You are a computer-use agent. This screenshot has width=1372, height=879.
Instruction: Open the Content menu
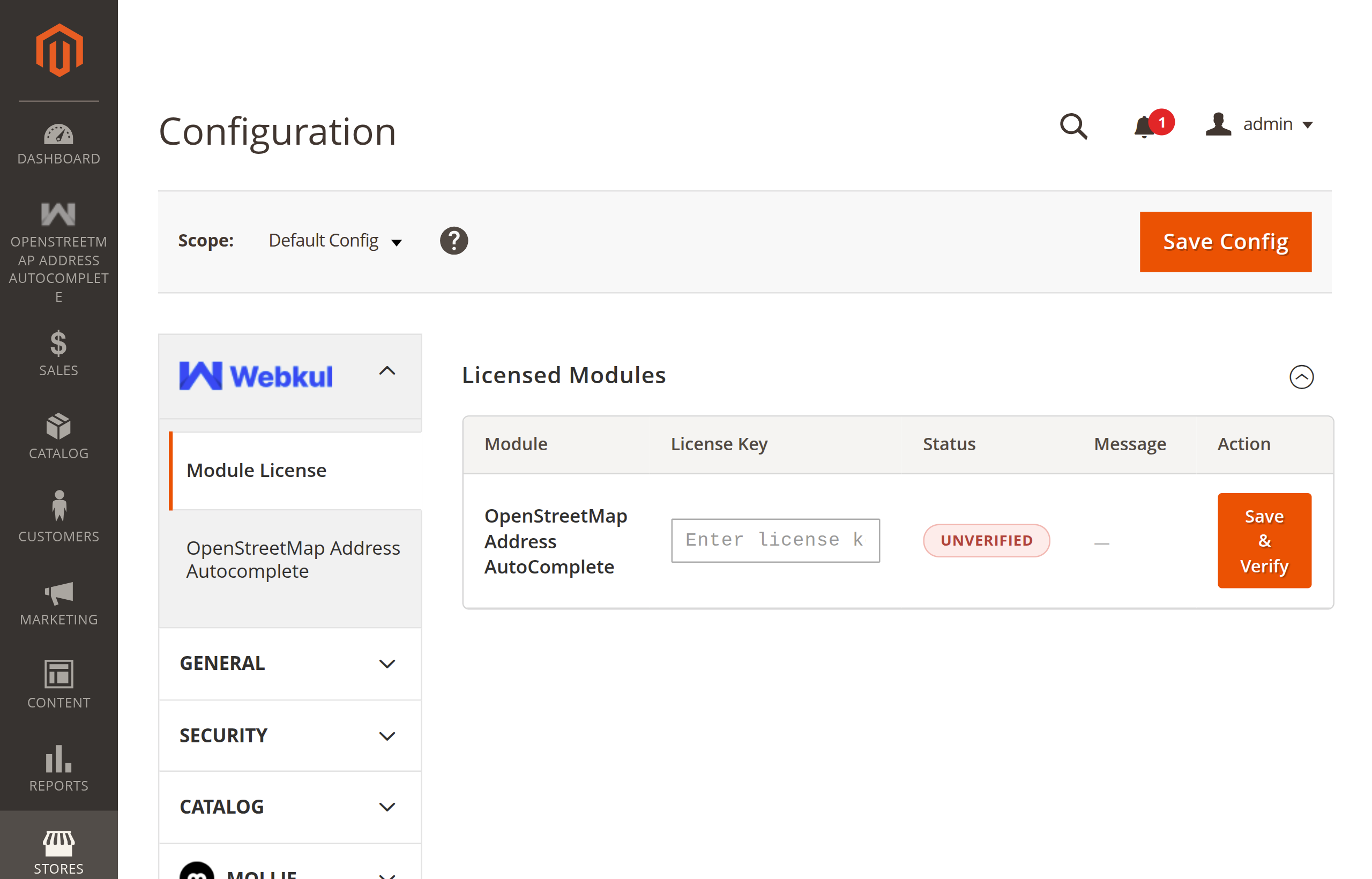click(x=59, y=684)
